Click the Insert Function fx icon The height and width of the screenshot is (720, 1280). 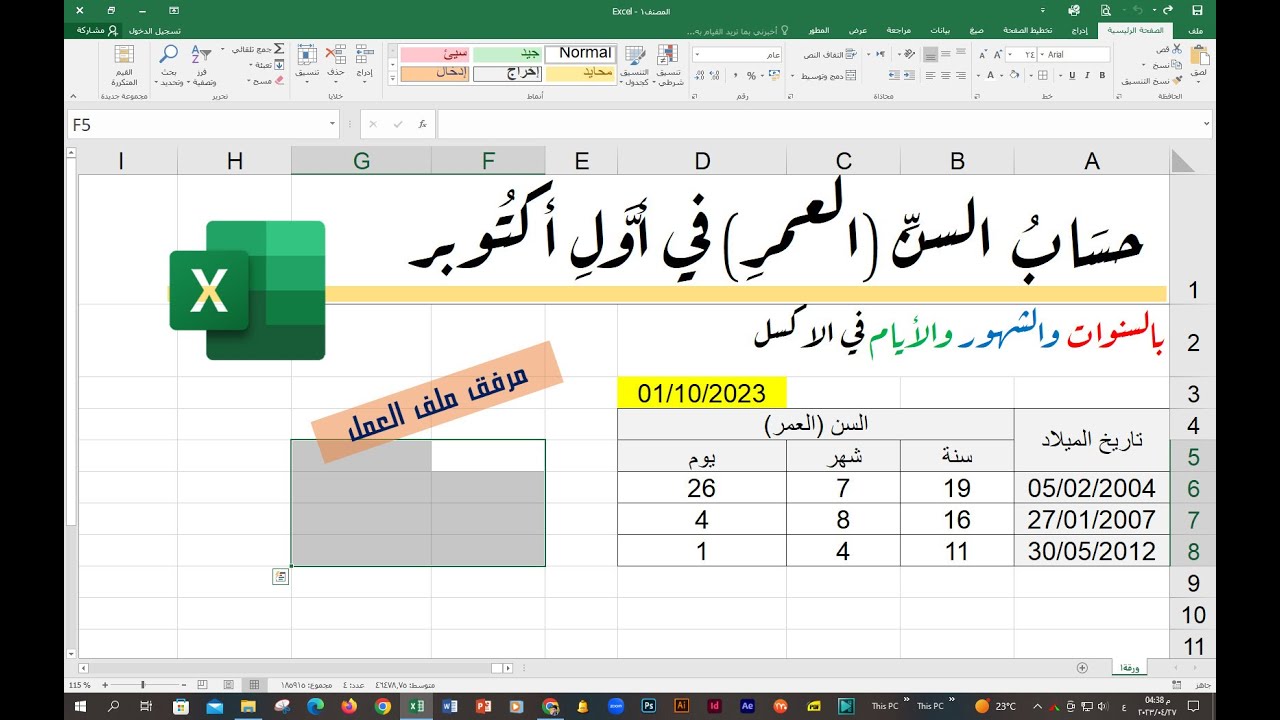(423, 124)
